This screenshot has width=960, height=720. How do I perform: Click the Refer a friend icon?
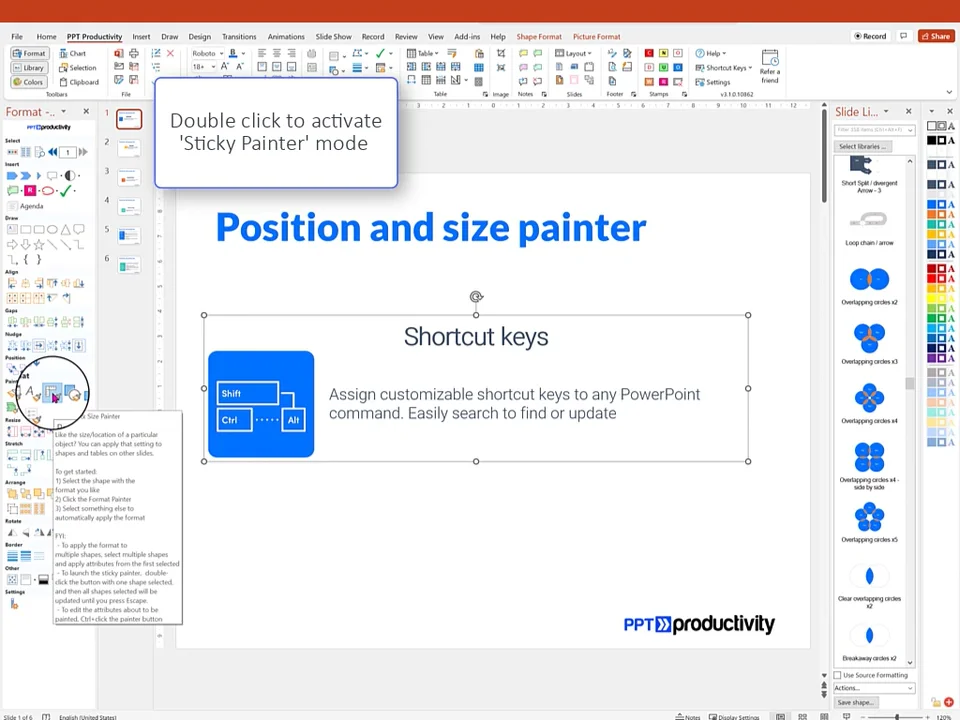[770, 67]
